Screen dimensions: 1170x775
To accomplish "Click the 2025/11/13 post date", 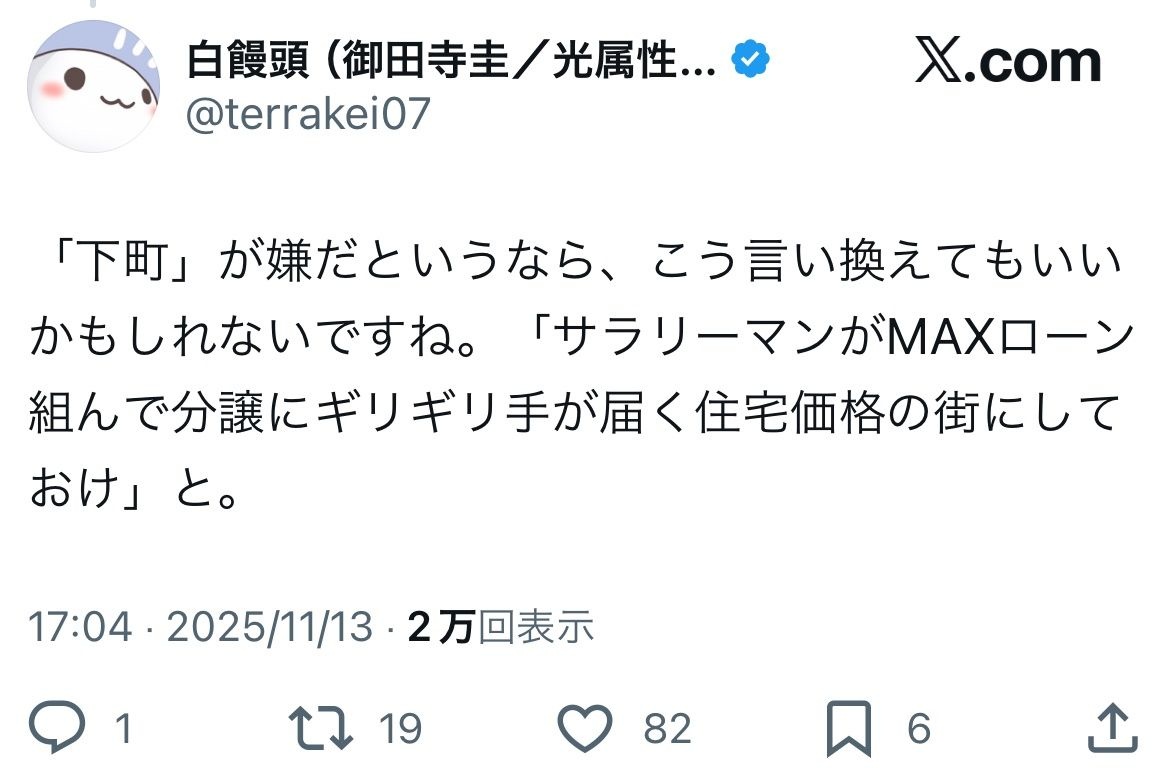I will click(x=269, y=627).
